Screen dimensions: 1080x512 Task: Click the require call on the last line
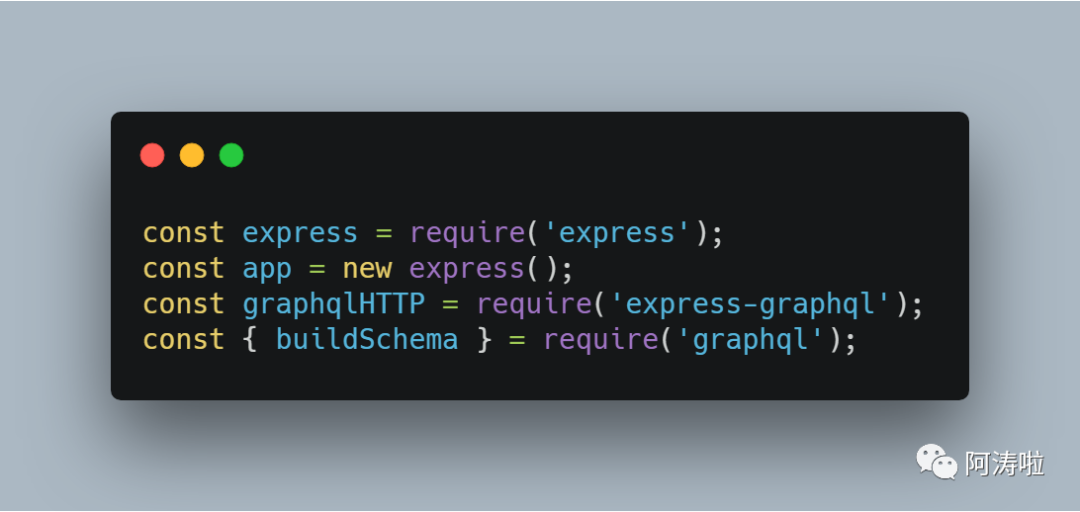[x=601, y=340]
